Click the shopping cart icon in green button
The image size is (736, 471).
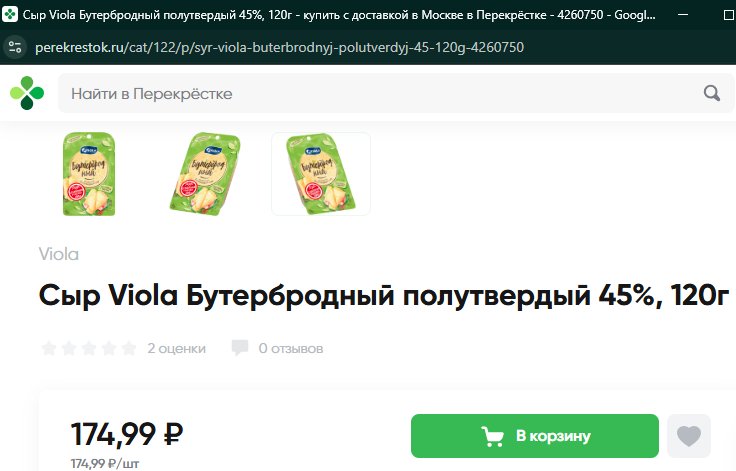pyautogui.click(x=492, y=436)
